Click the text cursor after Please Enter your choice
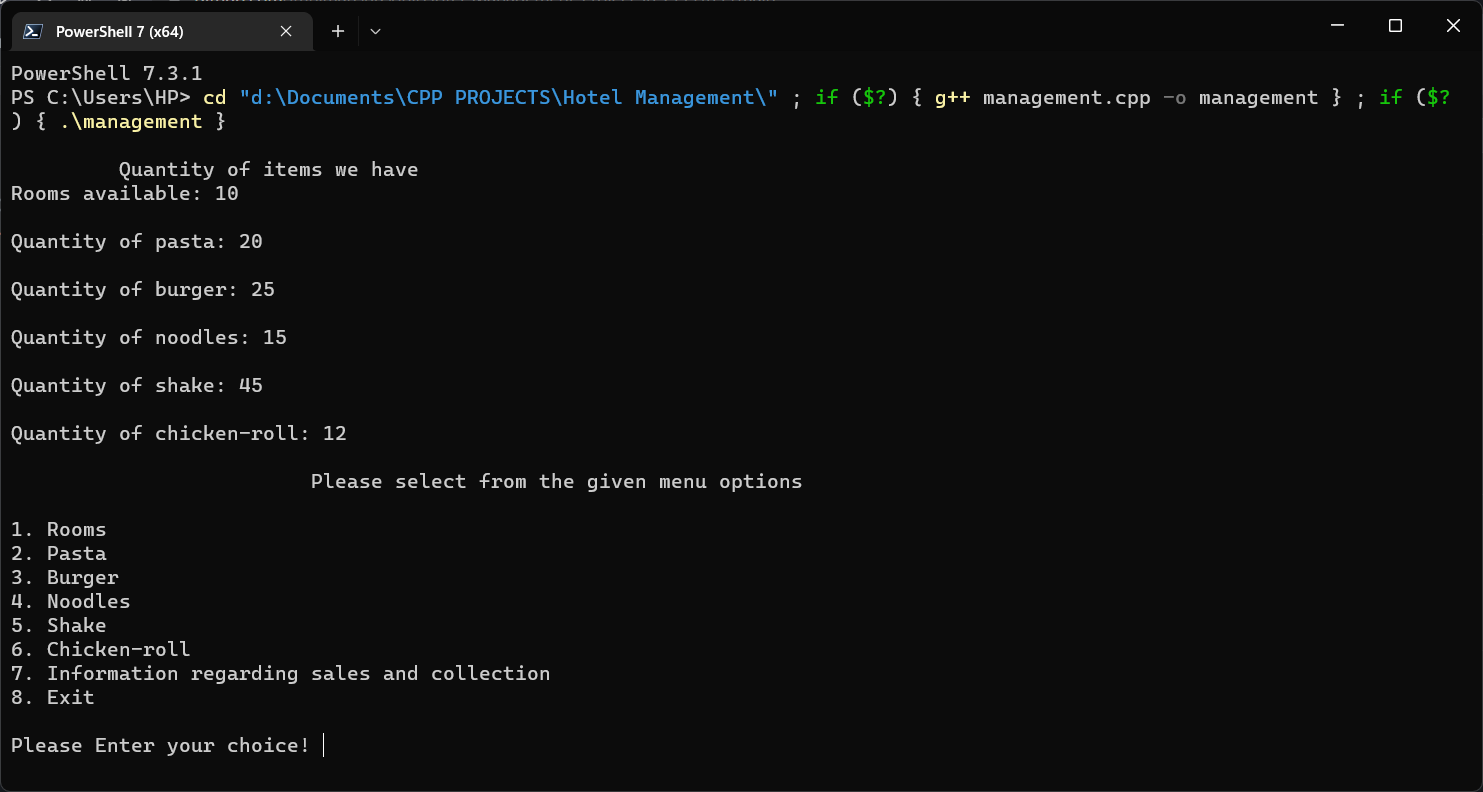 pos(322,745)
